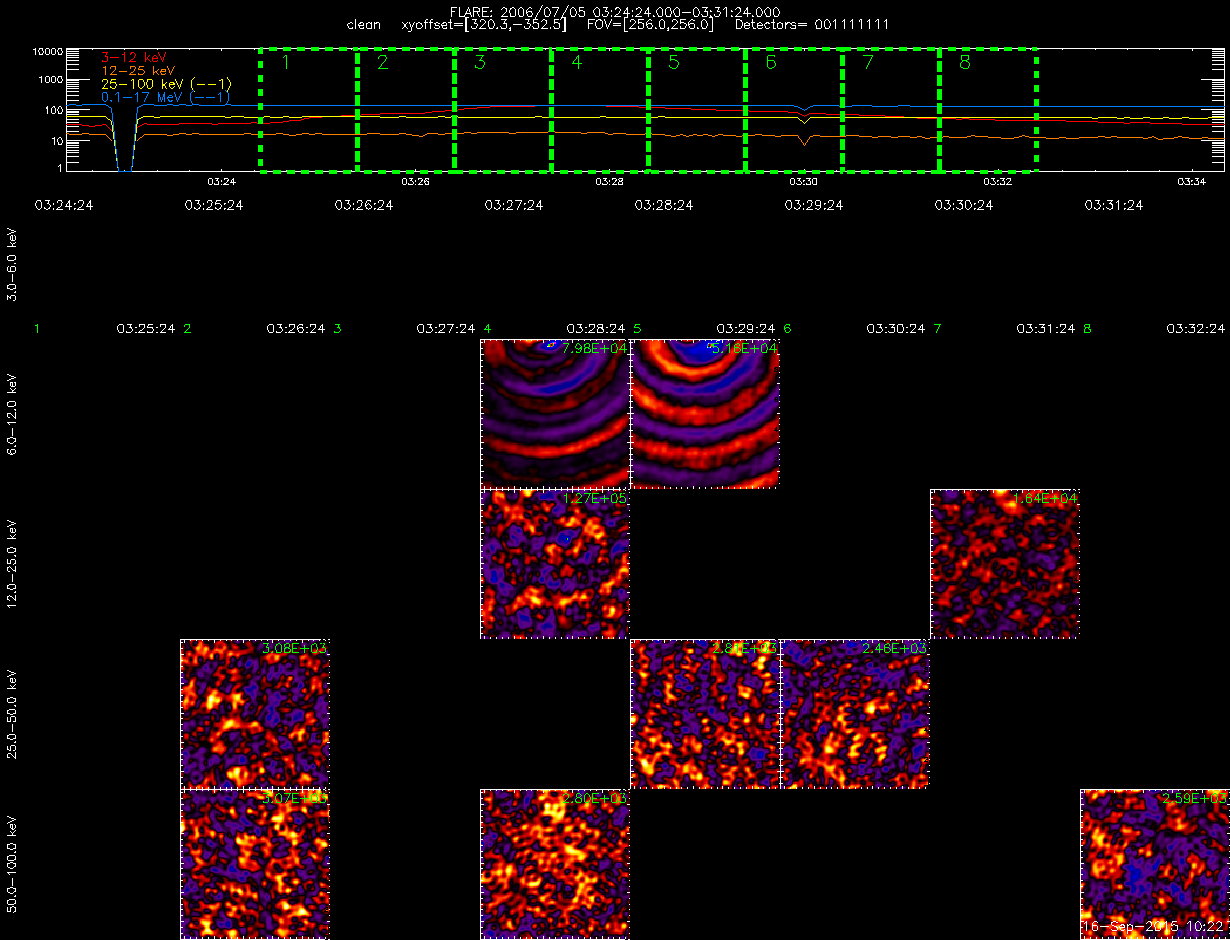Image resolution: width=1230 pixels, height=940 pixels.
Task: Click the 03:24:24 time label below the light curve
Action: pos(63,205)
